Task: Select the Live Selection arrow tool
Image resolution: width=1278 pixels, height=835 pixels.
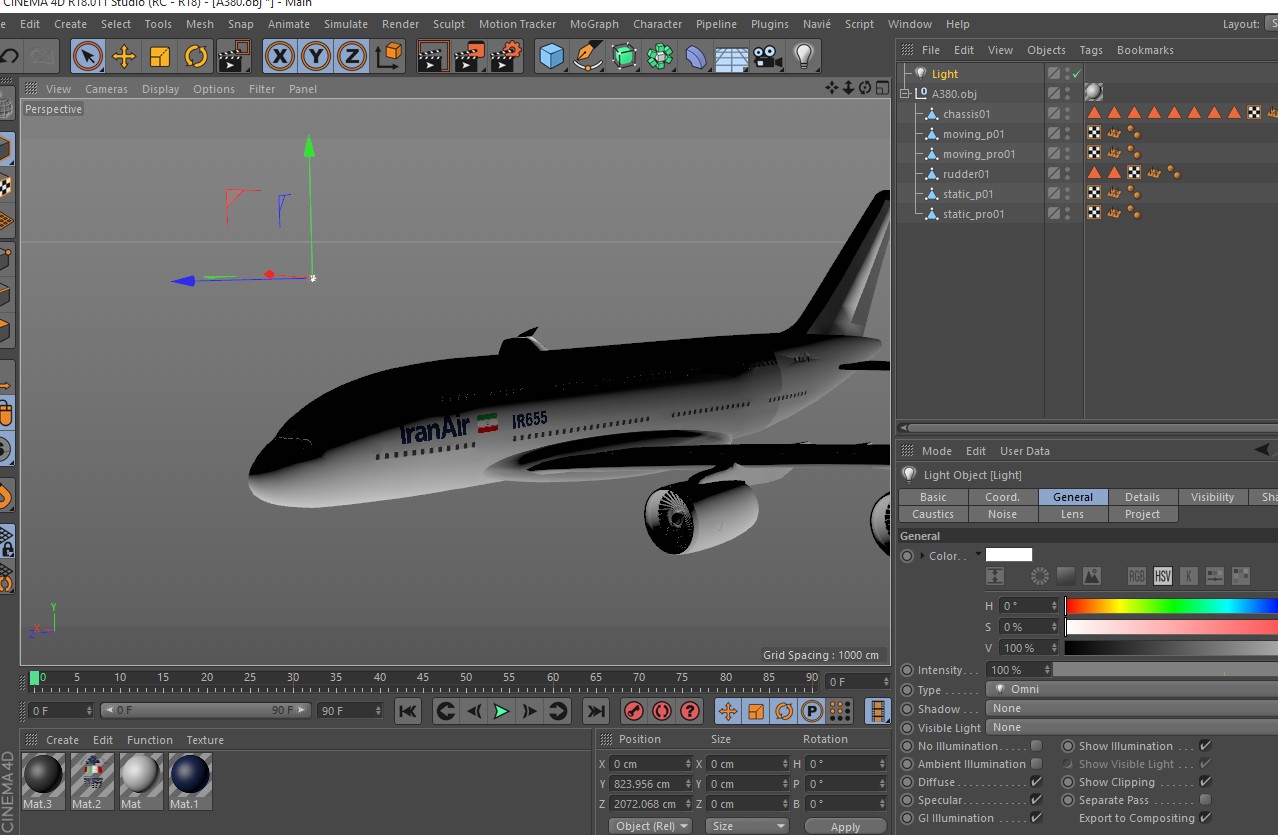Action: 88,57
